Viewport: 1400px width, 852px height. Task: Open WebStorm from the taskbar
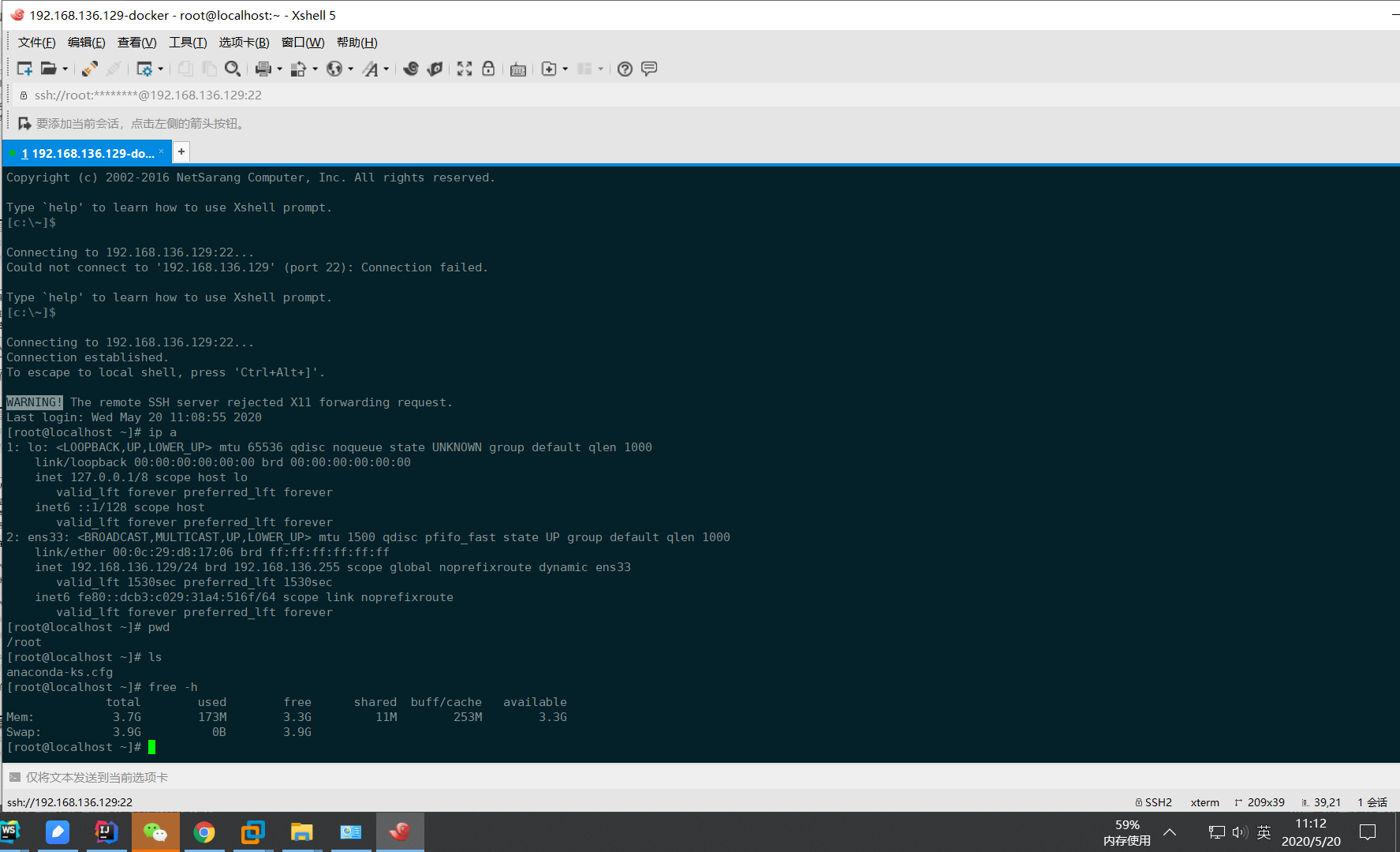click(10, 832)
